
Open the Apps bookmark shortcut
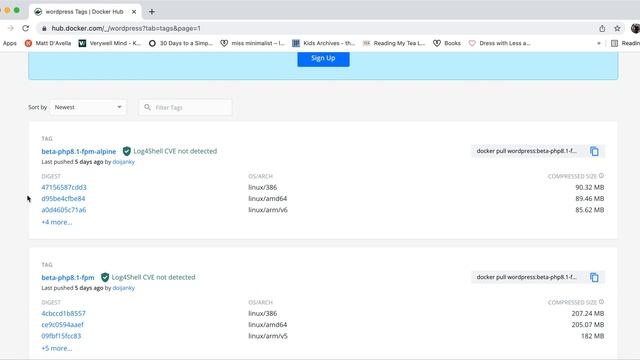pos(9,43)
